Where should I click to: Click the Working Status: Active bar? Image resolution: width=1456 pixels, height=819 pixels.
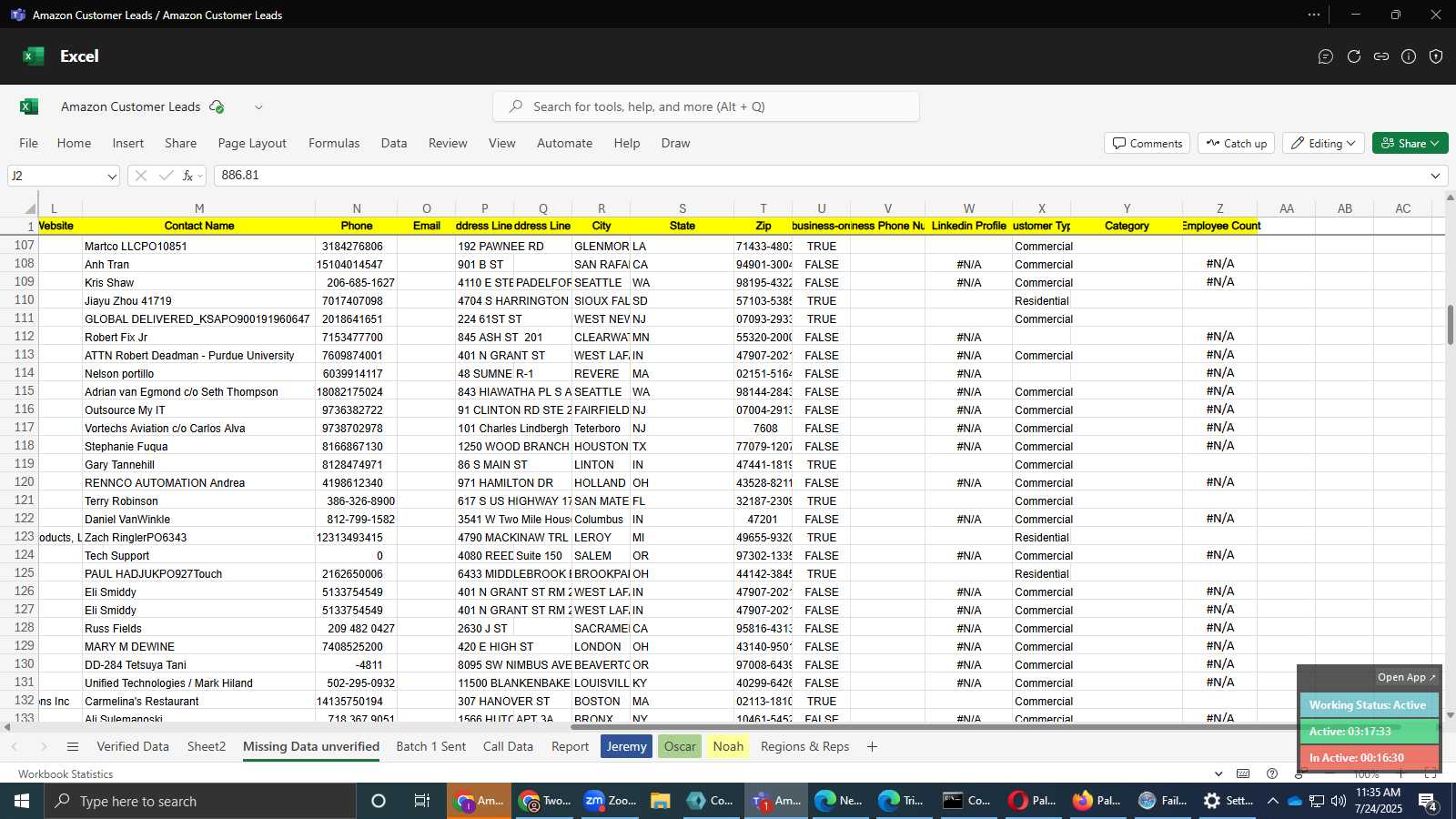click(x=1368, y=705)
